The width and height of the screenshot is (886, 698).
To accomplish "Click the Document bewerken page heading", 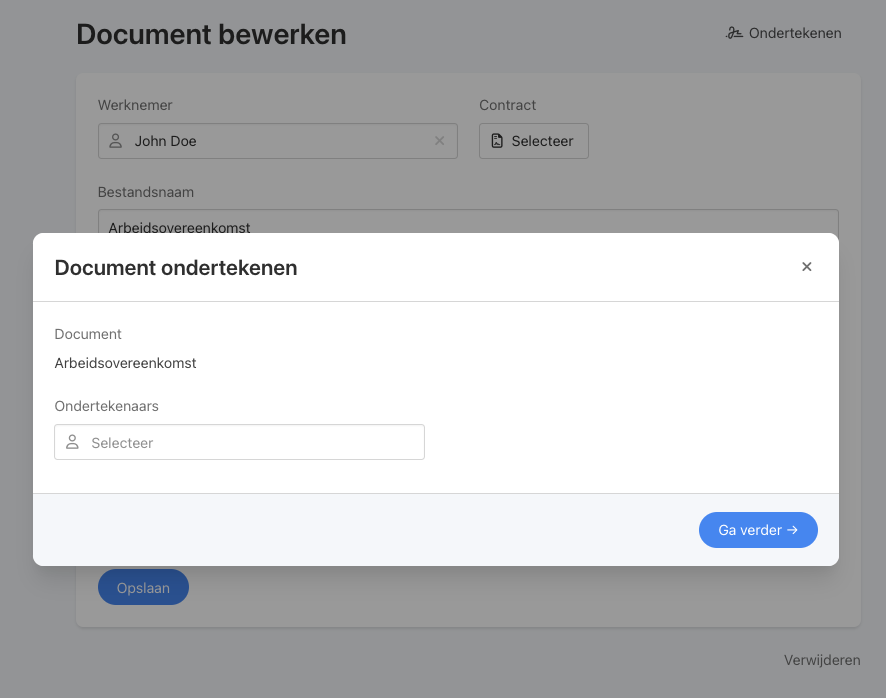I will coord(211,34).
